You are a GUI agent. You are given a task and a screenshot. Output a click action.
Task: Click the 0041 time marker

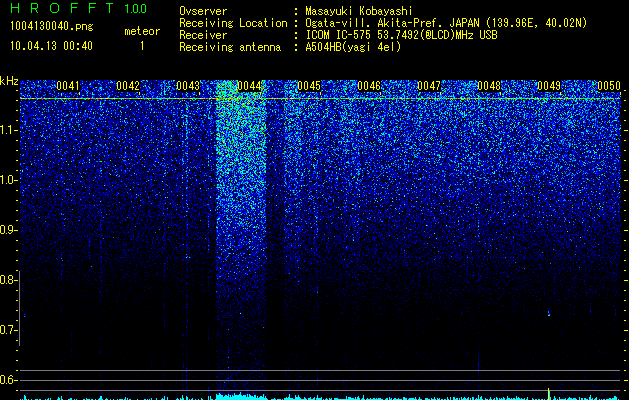point(68,86)
